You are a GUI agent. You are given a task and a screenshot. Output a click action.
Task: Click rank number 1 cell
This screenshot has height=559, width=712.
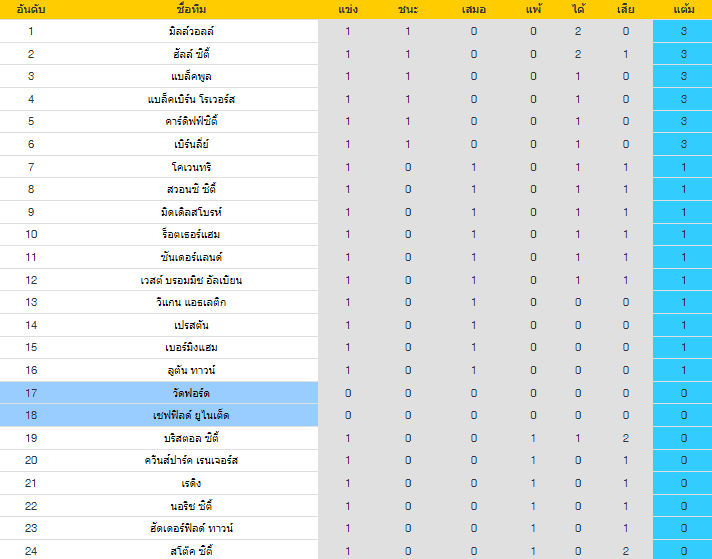31,31
